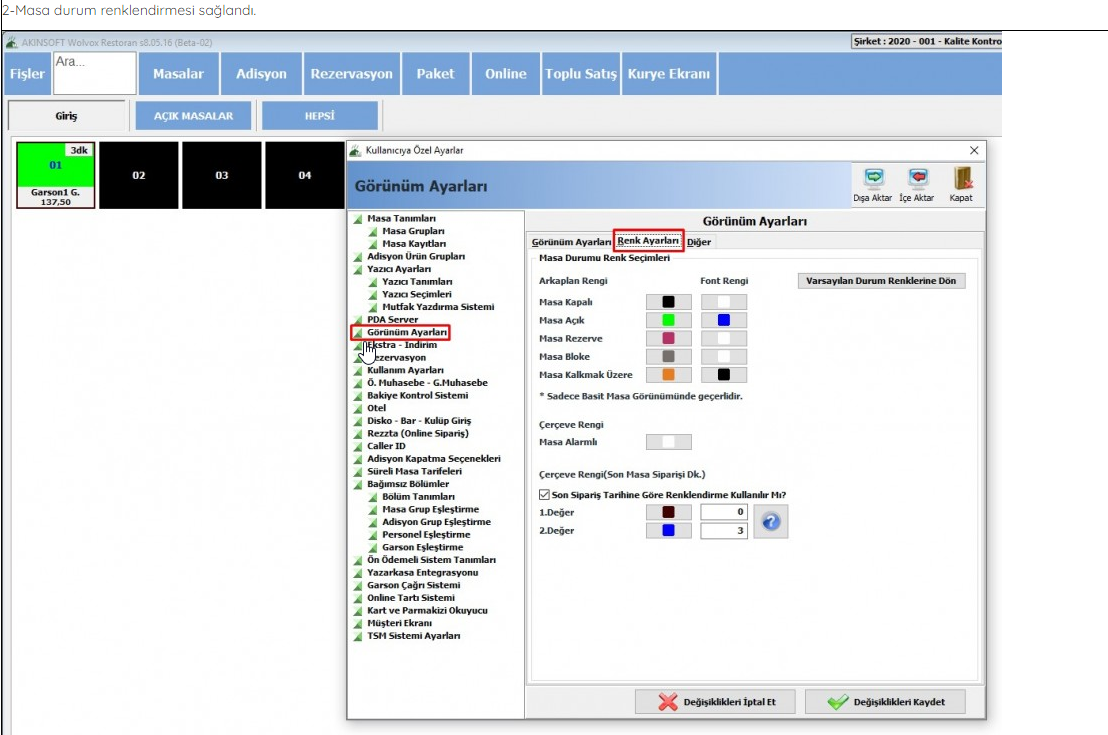Select Masa Kayıtları tree item
Viewport: 1108px width, 735px height.
pos(414,244)
